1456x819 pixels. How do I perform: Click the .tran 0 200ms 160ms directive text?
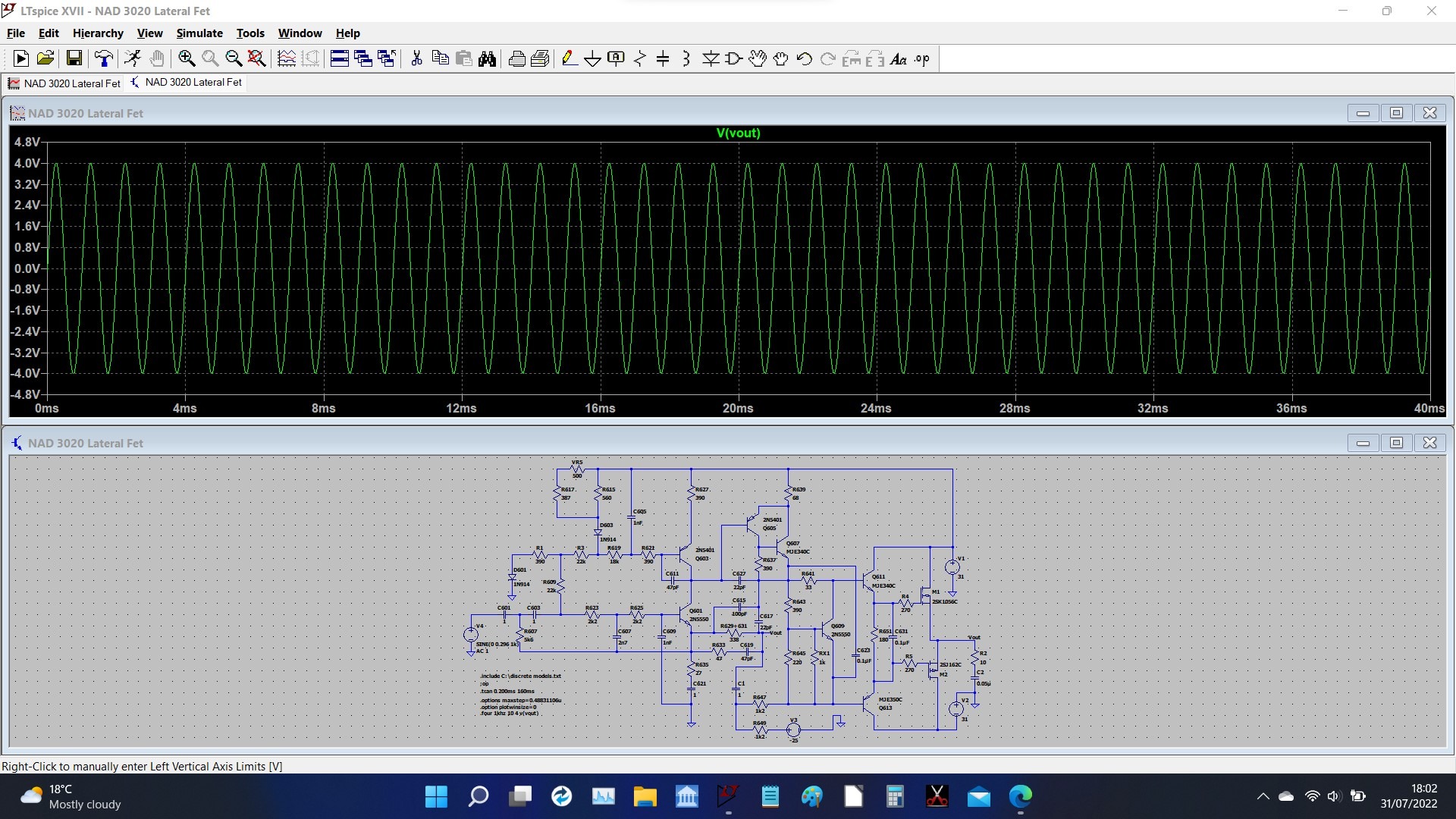coord(507,692)
